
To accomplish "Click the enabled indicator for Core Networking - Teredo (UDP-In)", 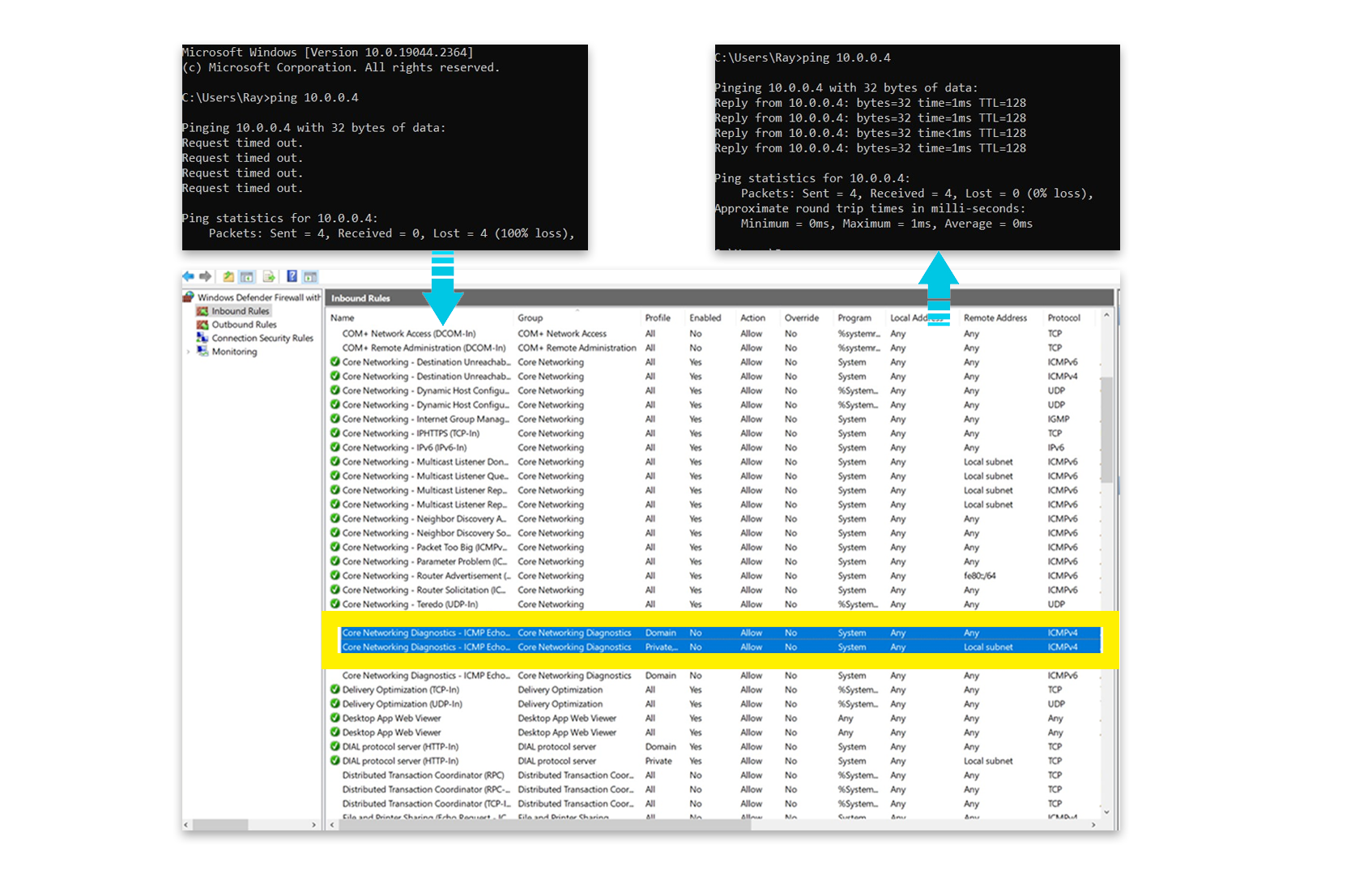I will (x=334, y=604).
